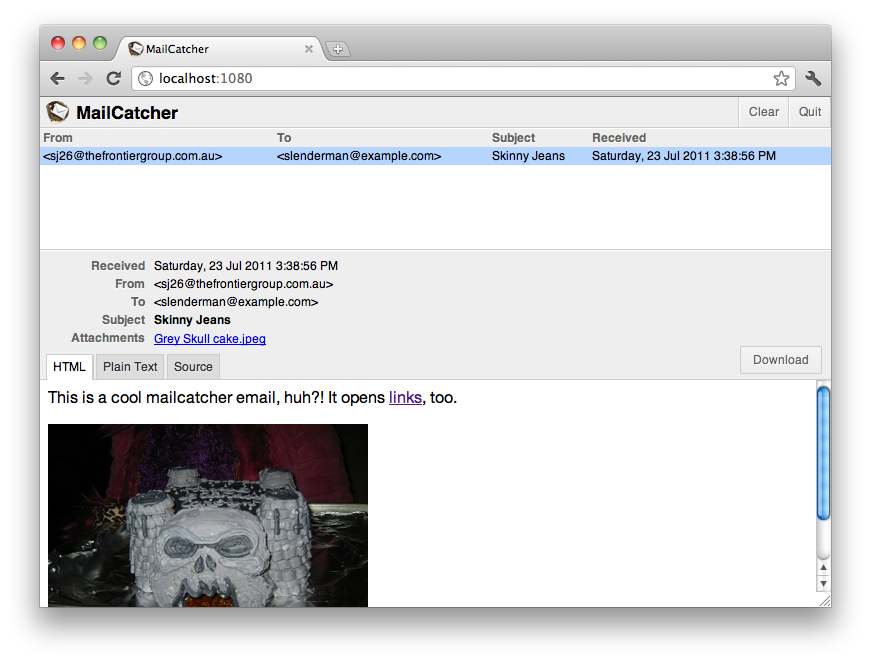
Task: Reload the page with the refresh icon
Action: (x=113, y=78)
